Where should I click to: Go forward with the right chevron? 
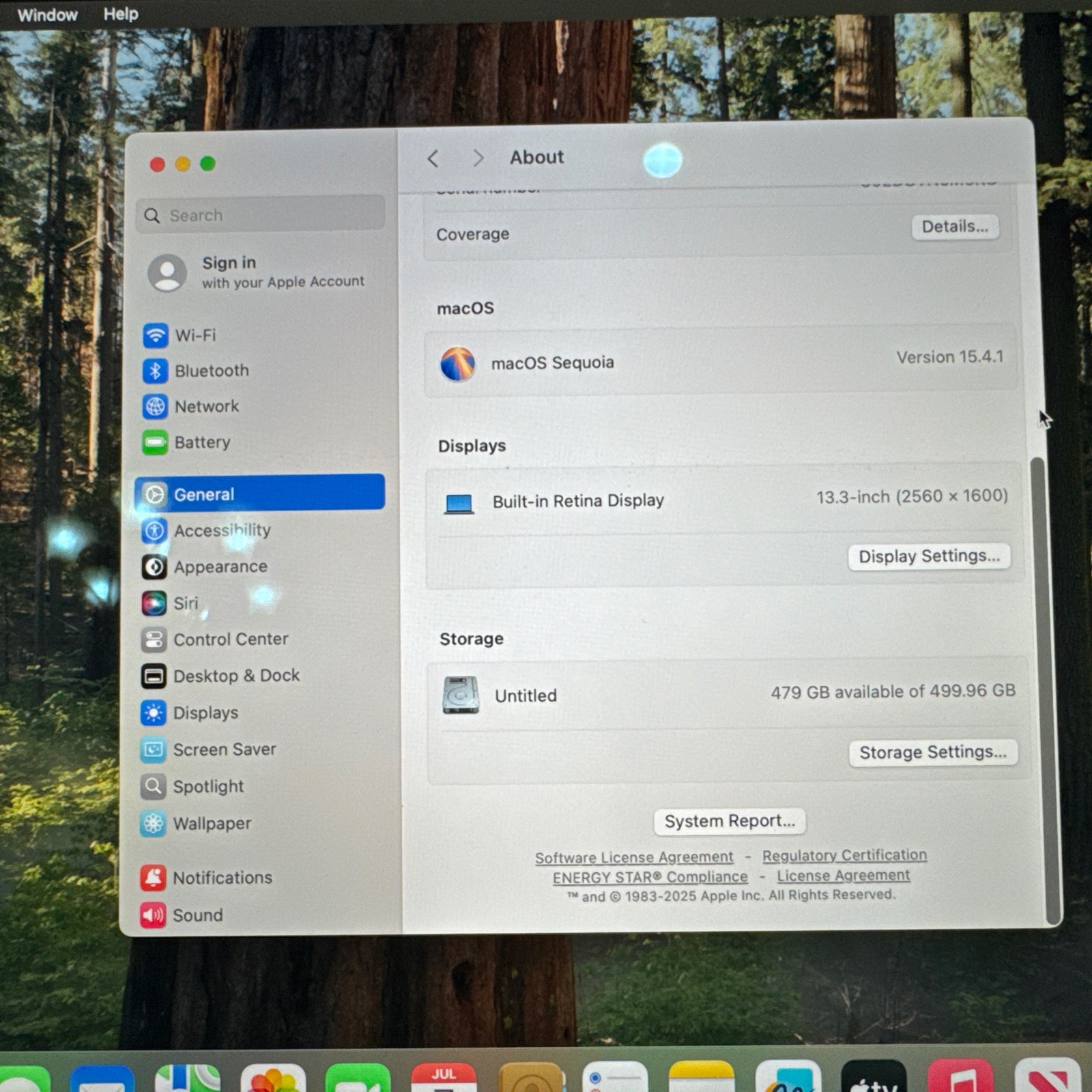[x=478, y=158]
